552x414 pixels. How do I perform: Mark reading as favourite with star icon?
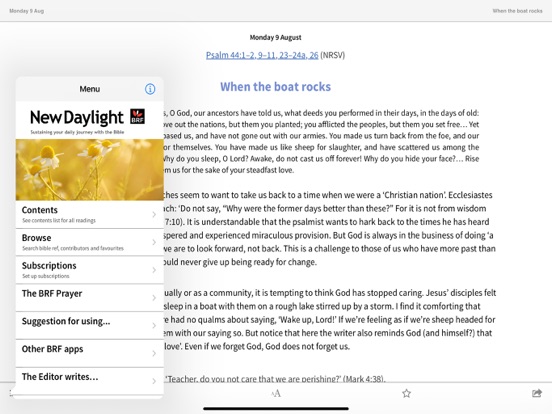point(407,393)
